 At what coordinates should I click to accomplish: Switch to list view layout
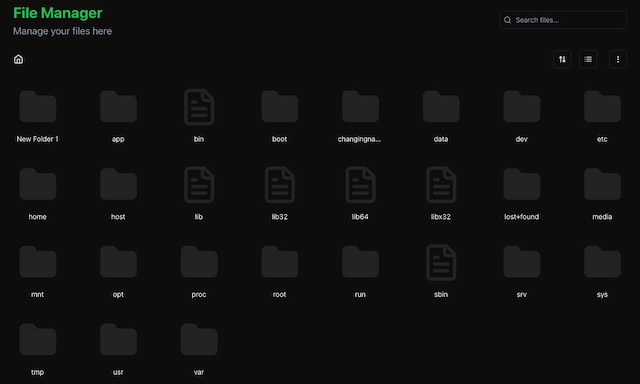588,60
